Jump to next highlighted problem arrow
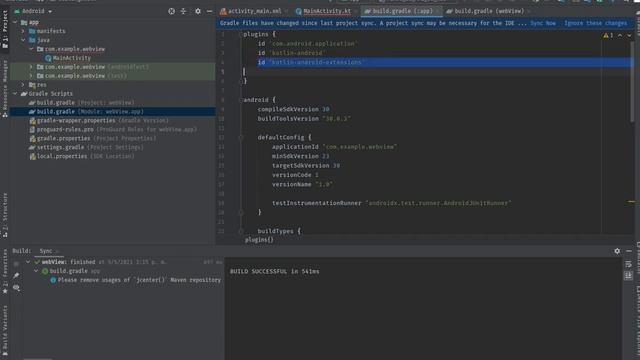This screenshot has width=640, height=360. pyautogui.click(x=629, y=36)
